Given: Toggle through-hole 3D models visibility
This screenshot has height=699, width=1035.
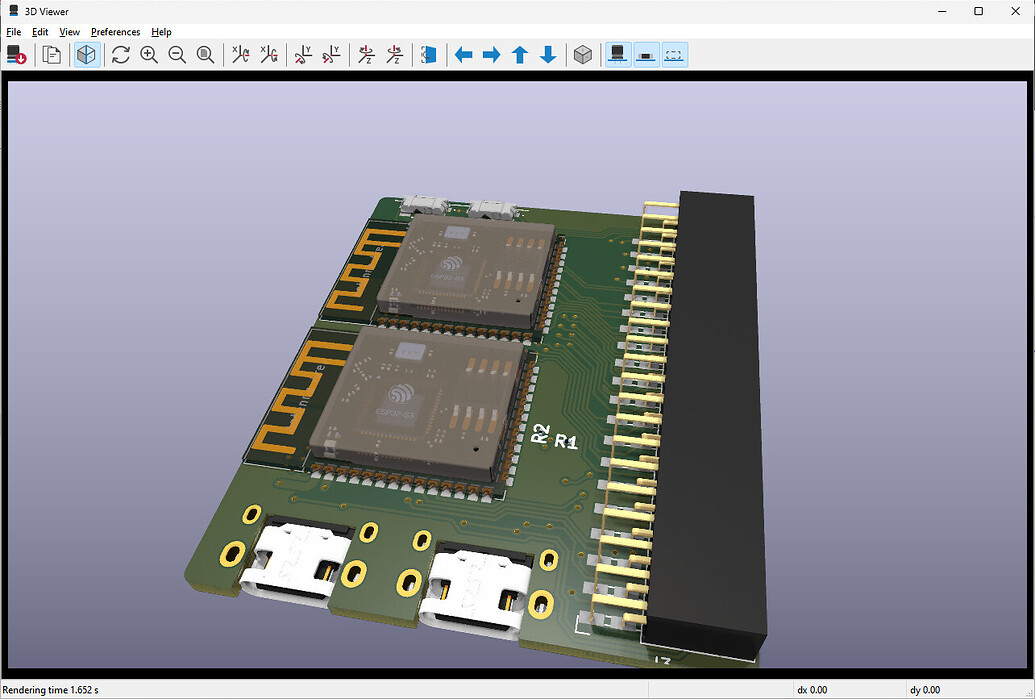Looking at the screenshot, I should pos(619,55).
